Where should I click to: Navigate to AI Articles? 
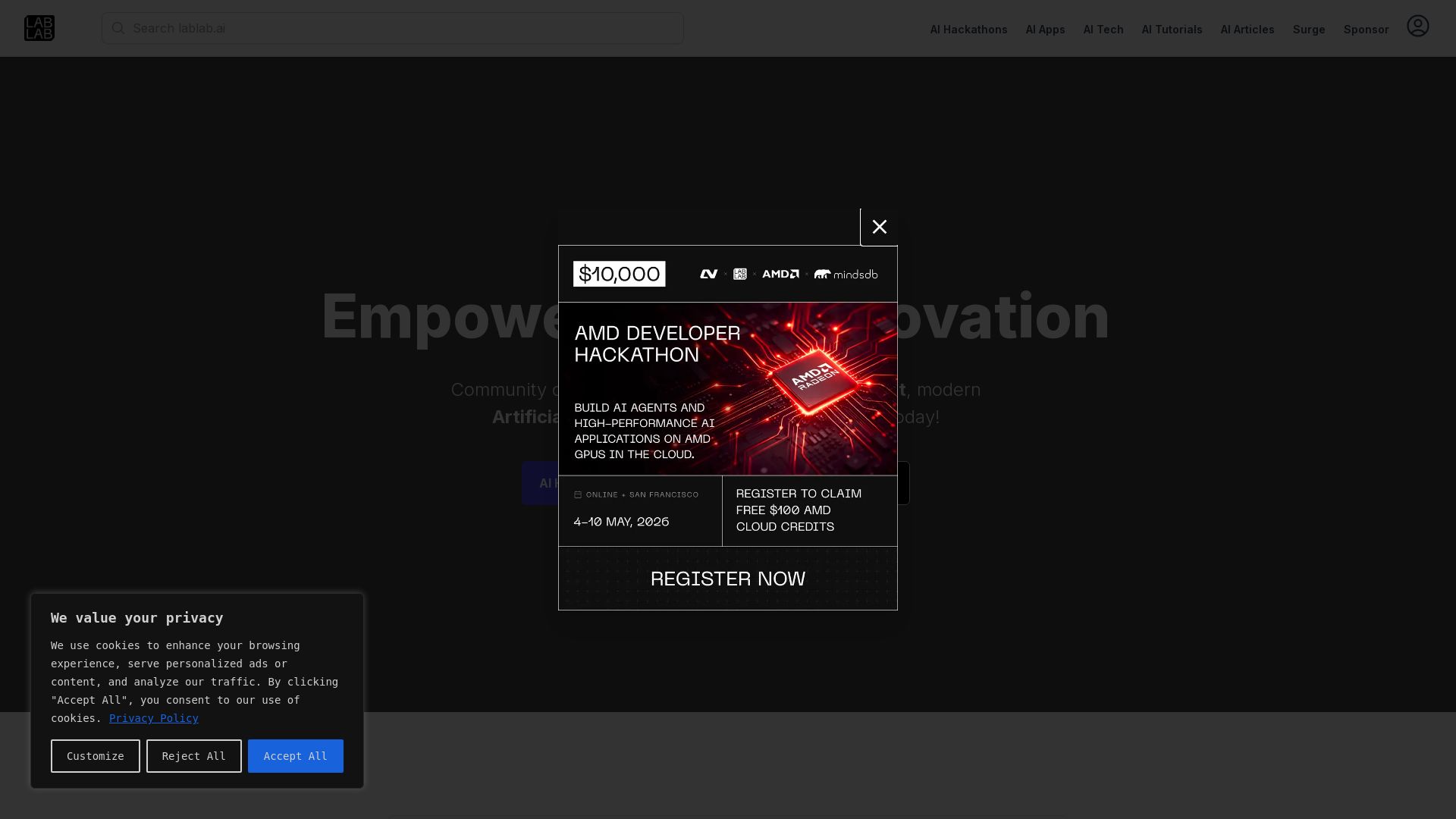pyautogui.click(x=1247, y=30)
